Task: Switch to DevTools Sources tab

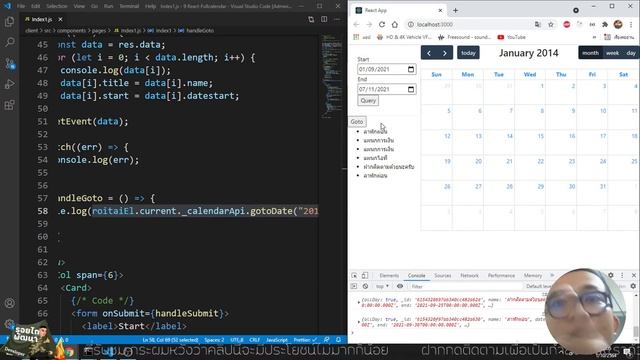Action: point(442,276)
